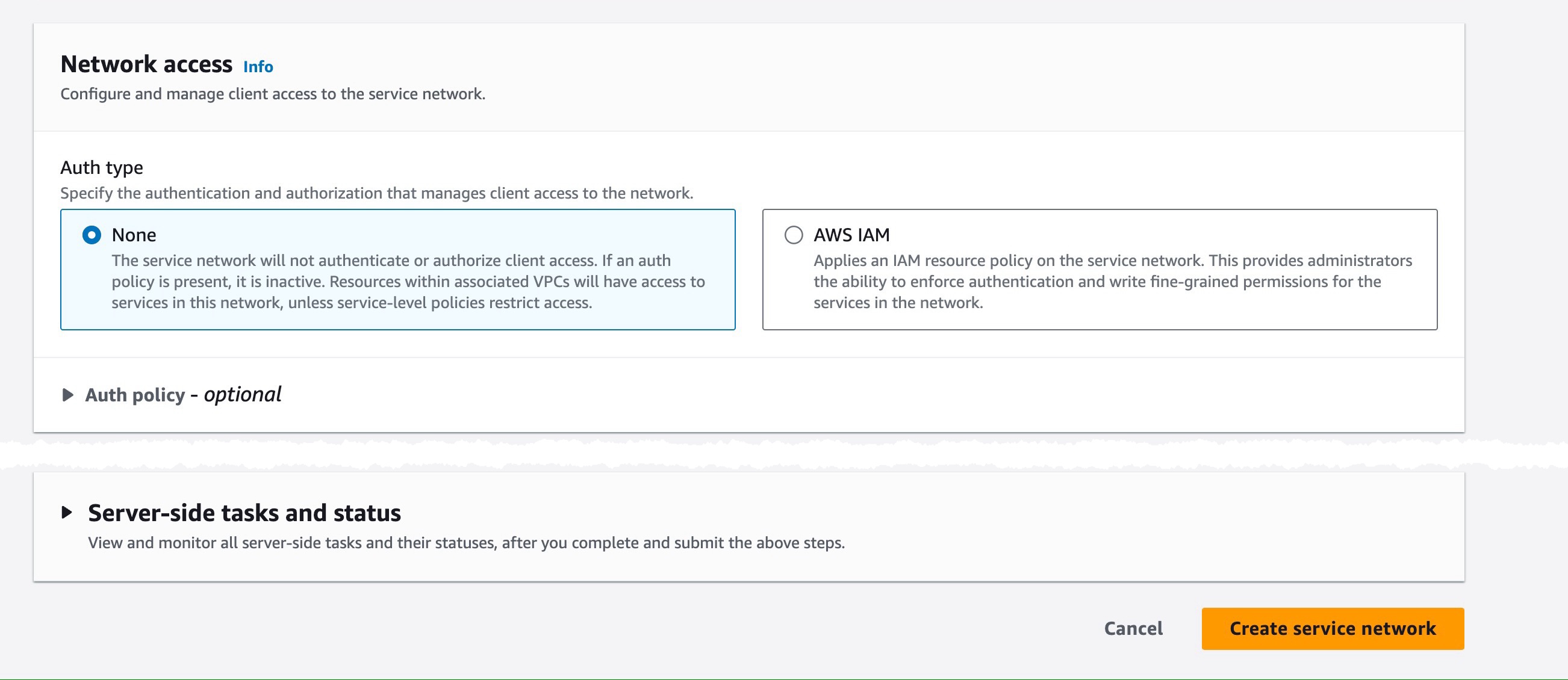The width and height of the screenshot is (1568, 680).
Task: Click the Auth type label
Action: (102, 167)
